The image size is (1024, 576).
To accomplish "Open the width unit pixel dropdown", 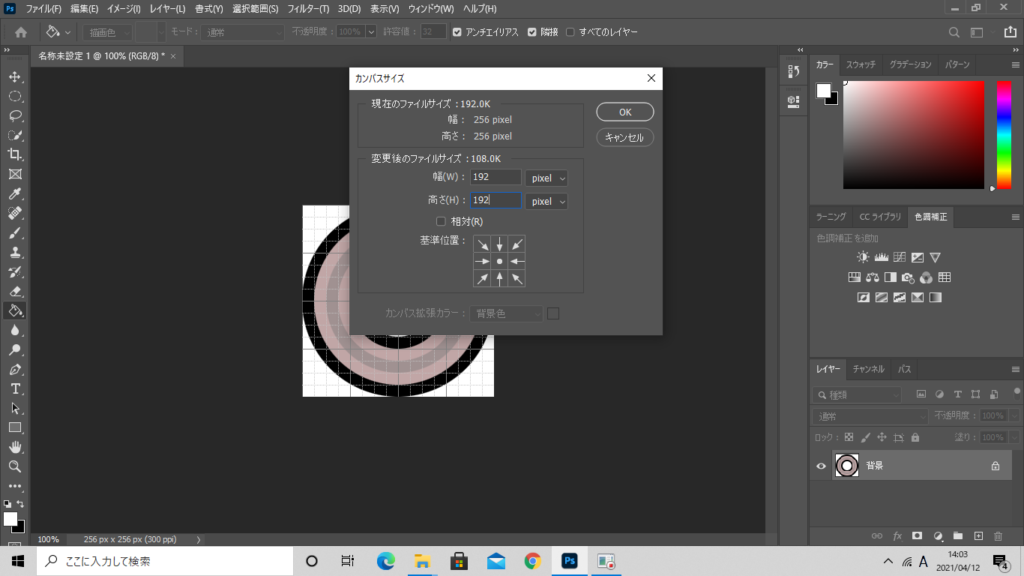I will tap(547, 178).
